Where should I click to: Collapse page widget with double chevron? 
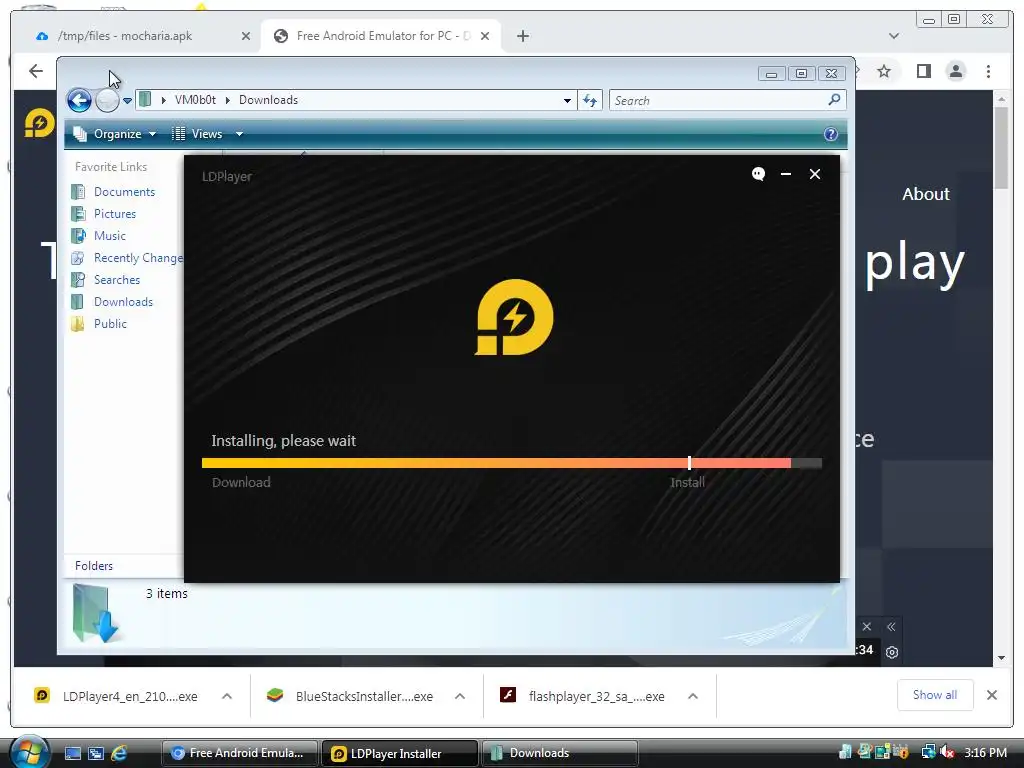[891, 627]
